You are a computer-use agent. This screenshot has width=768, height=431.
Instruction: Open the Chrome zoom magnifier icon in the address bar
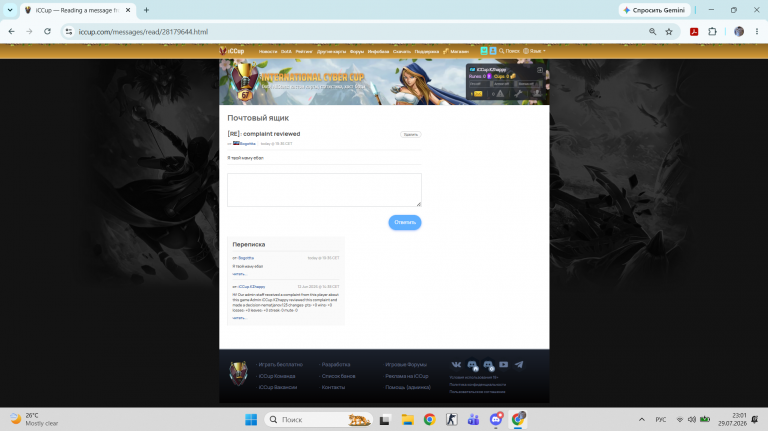click(x=652, y=31)
